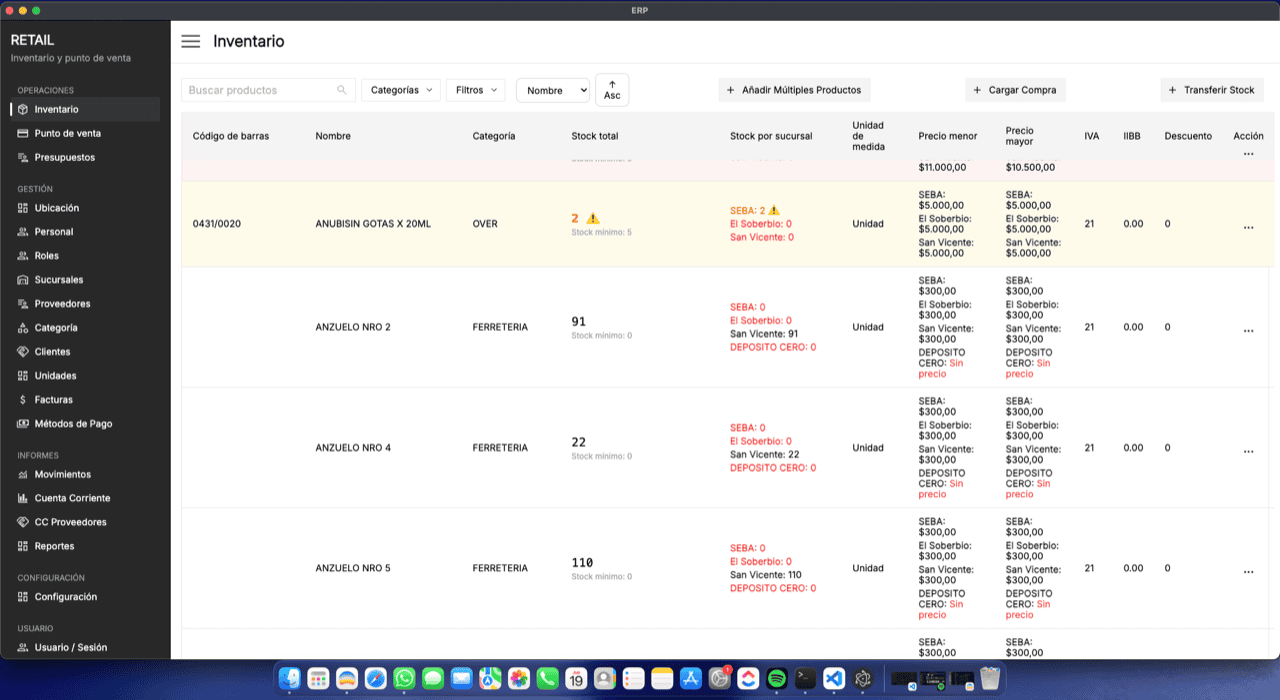Open actions menu for ANZUELO NRO 5
Viewport: 1280px width, 700px height.
click(x=1248, y=572)
